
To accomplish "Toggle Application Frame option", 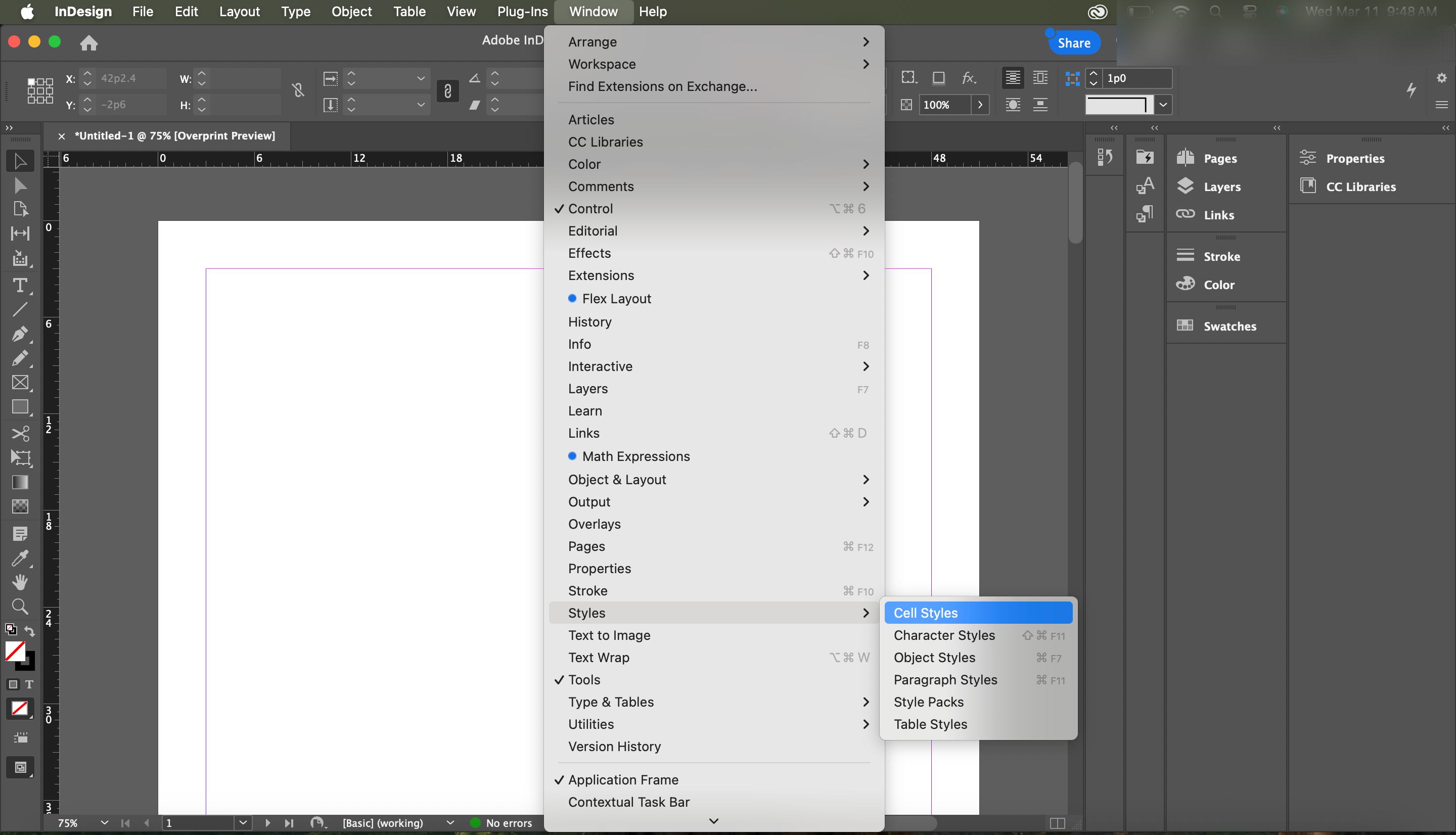I will 623,779.
